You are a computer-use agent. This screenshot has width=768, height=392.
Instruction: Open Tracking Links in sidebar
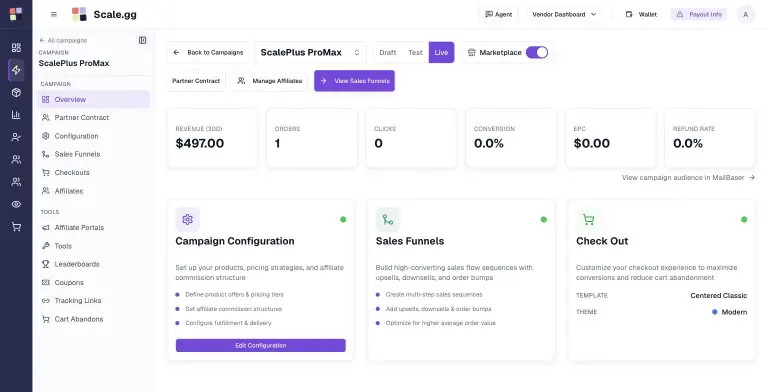(x=93, y=301)
